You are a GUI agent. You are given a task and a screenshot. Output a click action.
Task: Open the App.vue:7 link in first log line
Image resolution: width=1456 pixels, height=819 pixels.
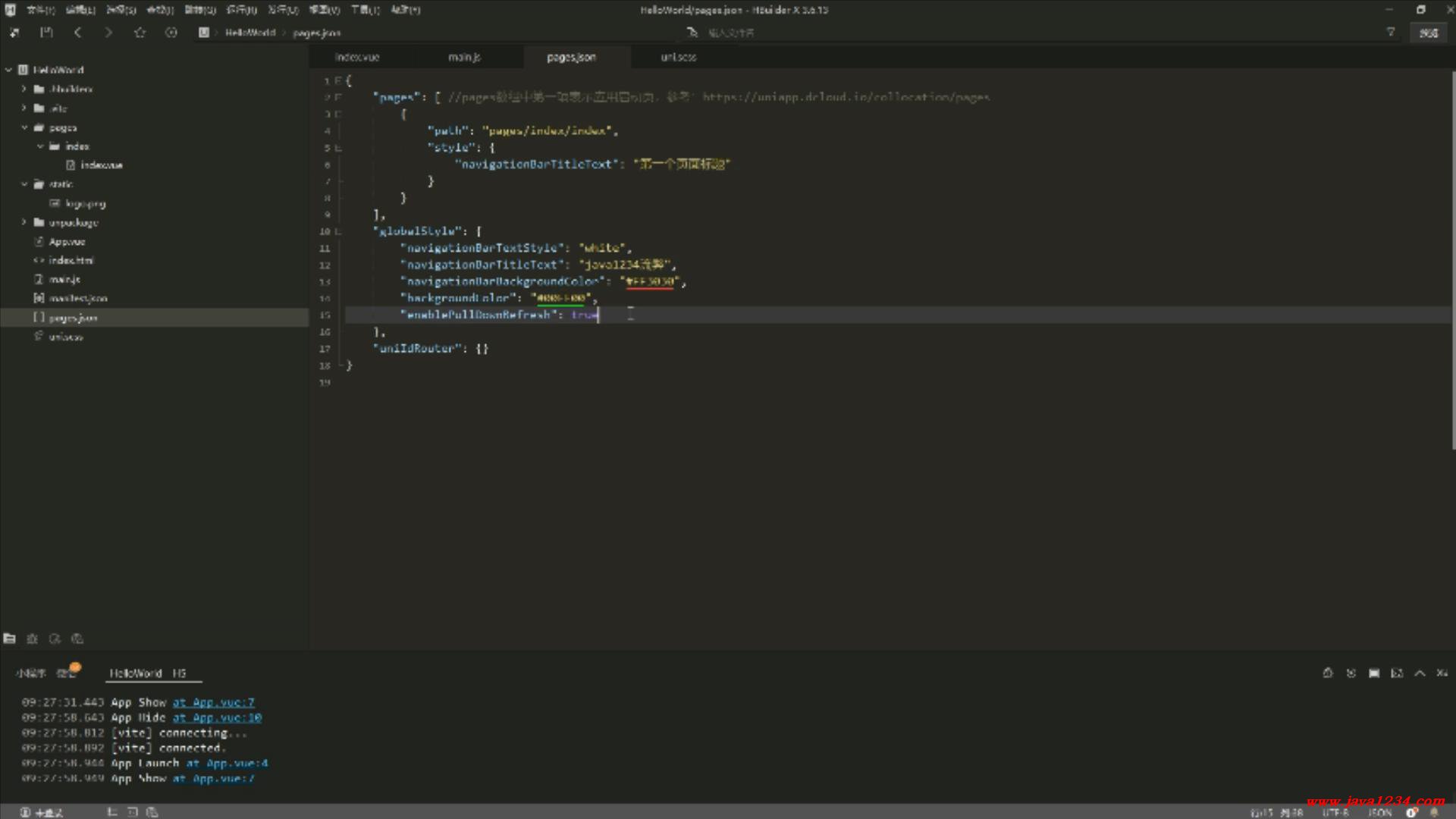click(214, 702)
